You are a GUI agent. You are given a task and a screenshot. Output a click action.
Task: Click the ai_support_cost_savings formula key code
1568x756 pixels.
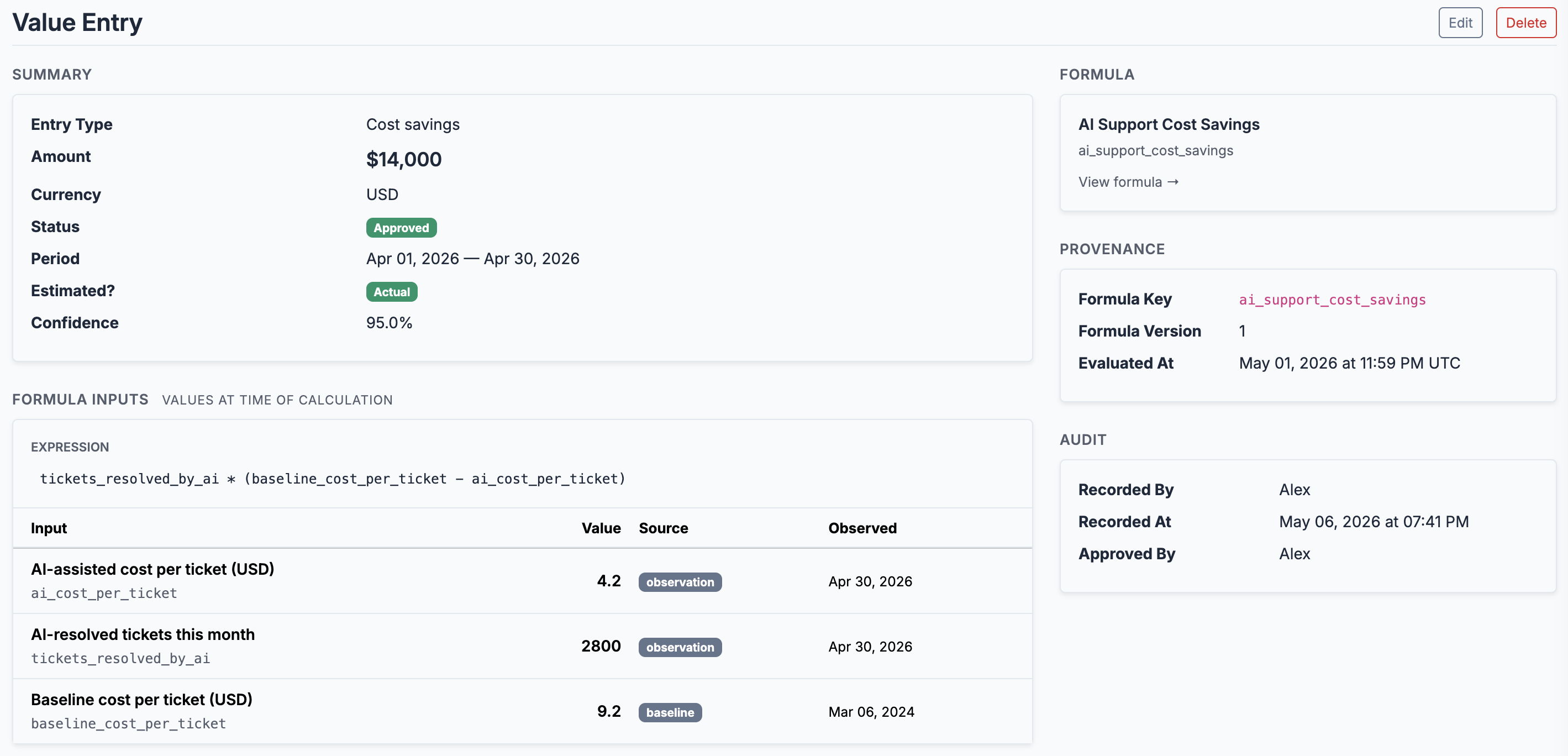(1332, 300)
